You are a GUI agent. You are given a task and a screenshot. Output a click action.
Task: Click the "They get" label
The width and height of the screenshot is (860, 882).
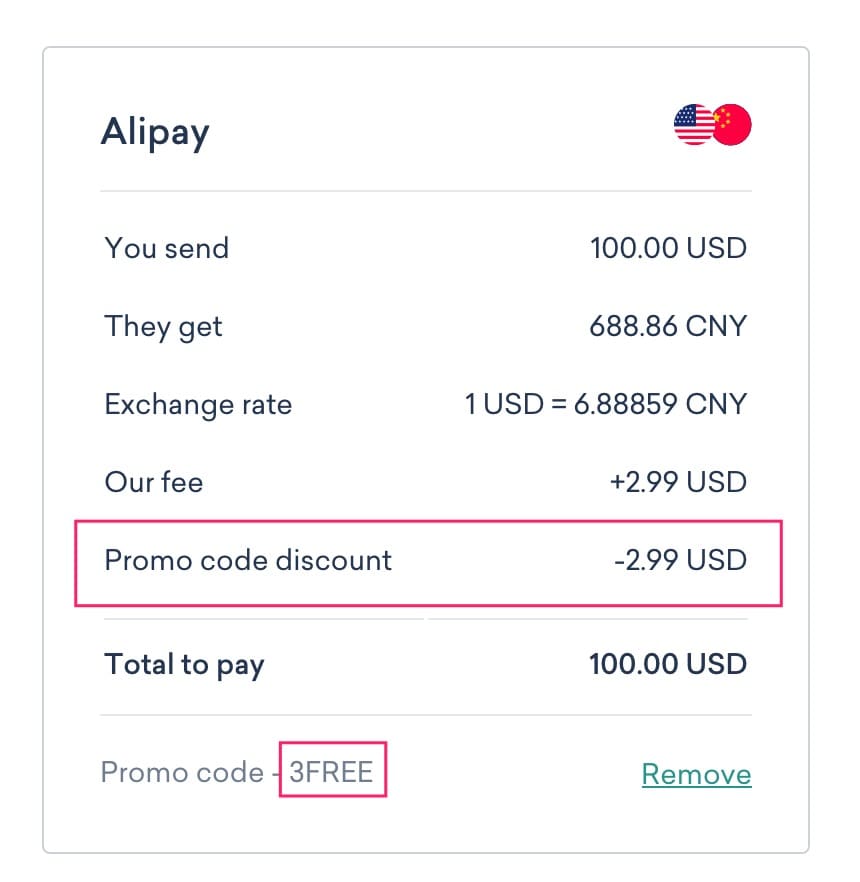(x=163, y=326)
